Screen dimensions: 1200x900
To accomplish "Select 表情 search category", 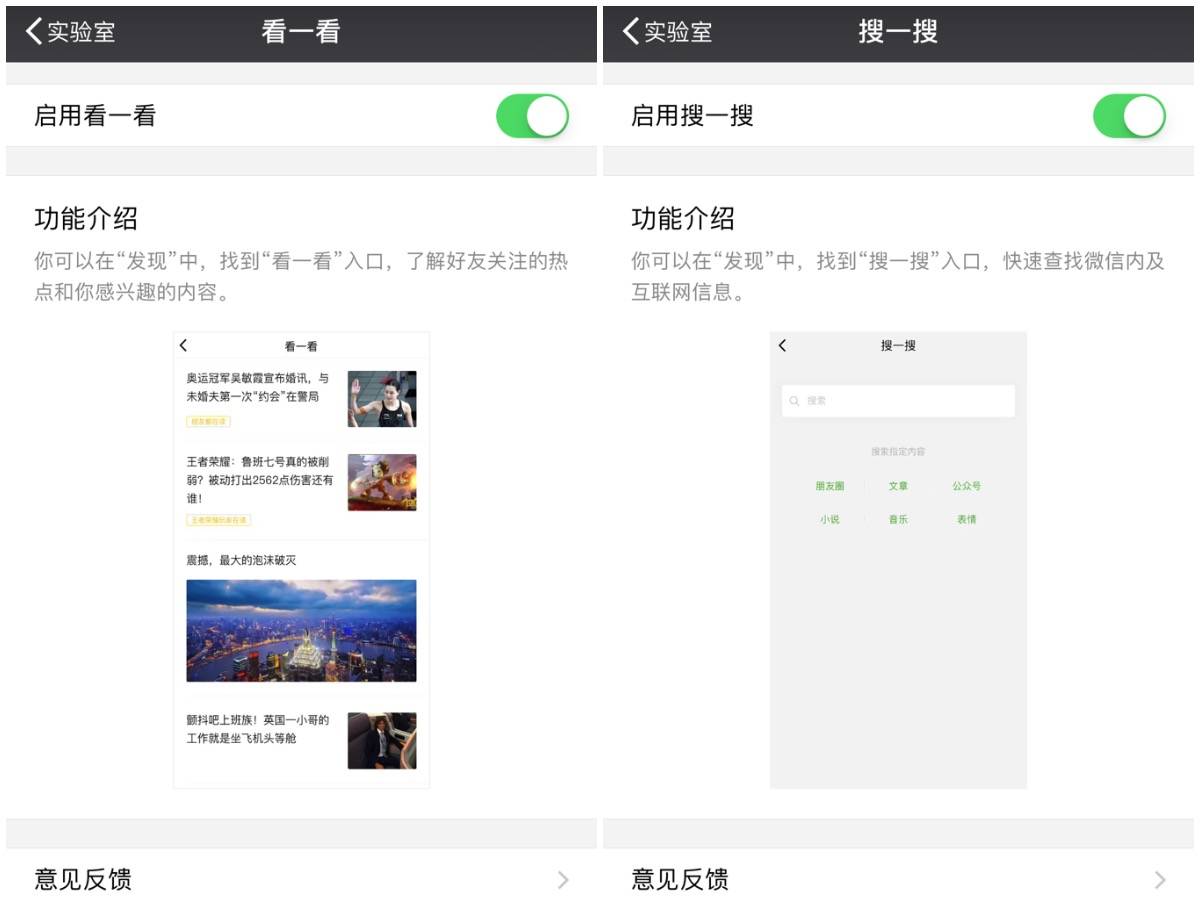I will (x=966, y=520).
